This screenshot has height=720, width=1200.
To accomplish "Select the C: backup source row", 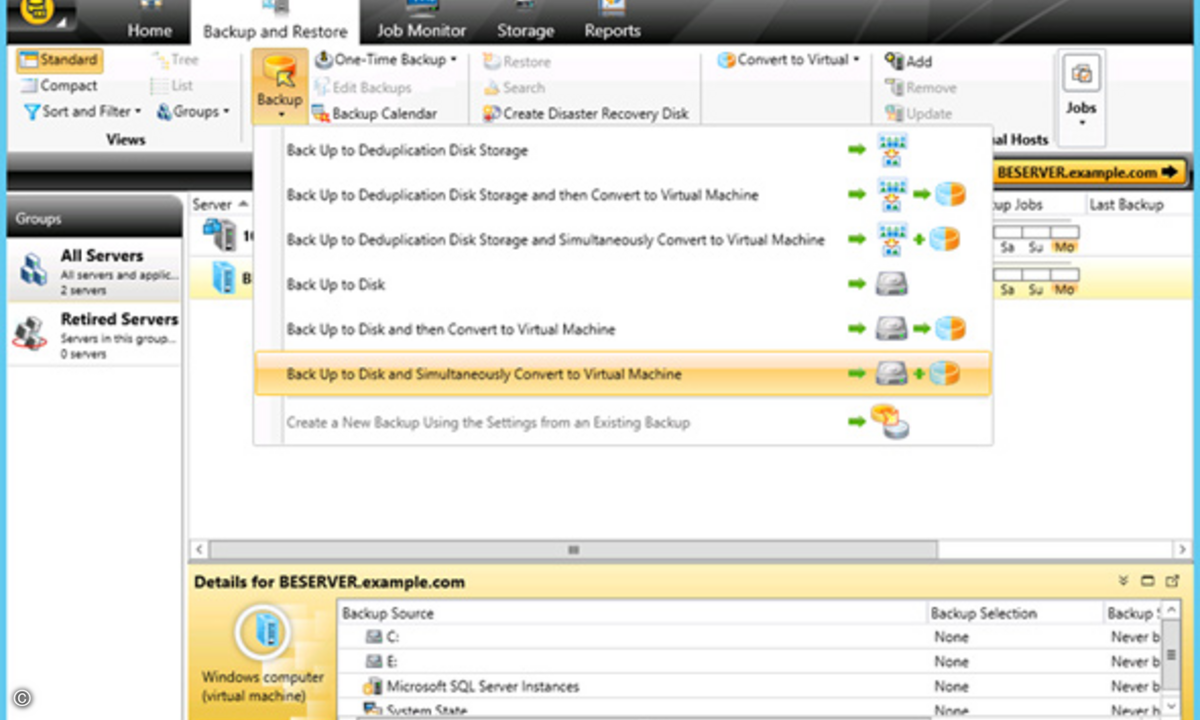I will click(750, 637).
